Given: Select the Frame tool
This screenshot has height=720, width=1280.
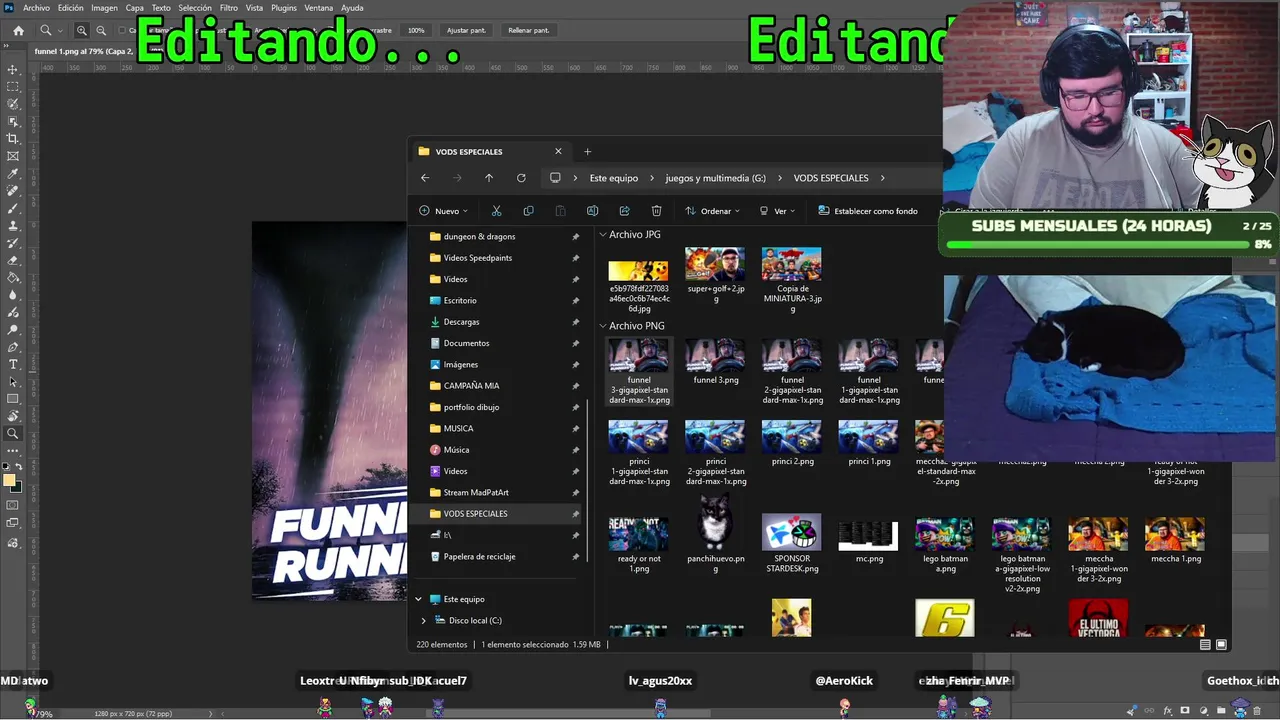Looking at the screenshot, I should (13, 156).
